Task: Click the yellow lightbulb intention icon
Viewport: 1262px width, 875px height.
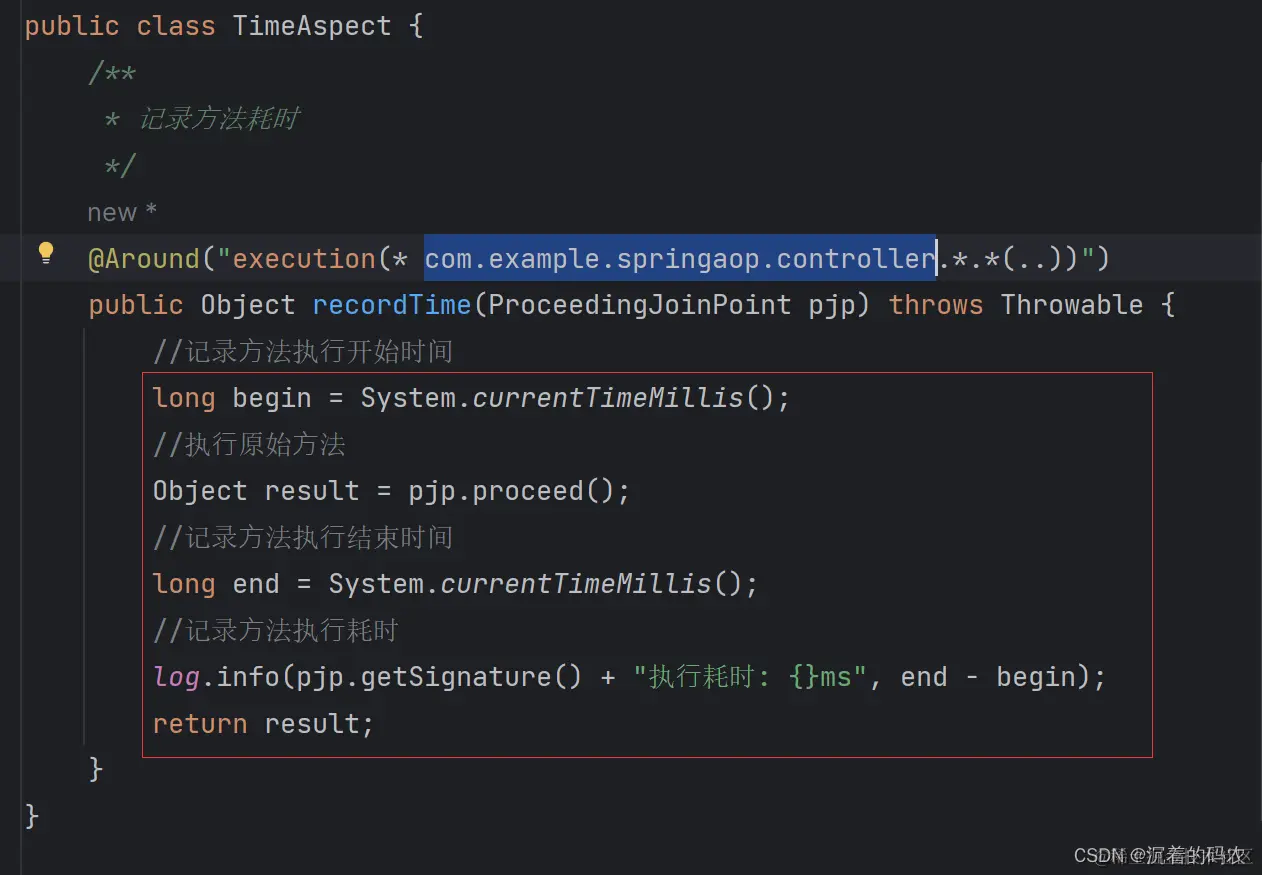Action: 46,253
